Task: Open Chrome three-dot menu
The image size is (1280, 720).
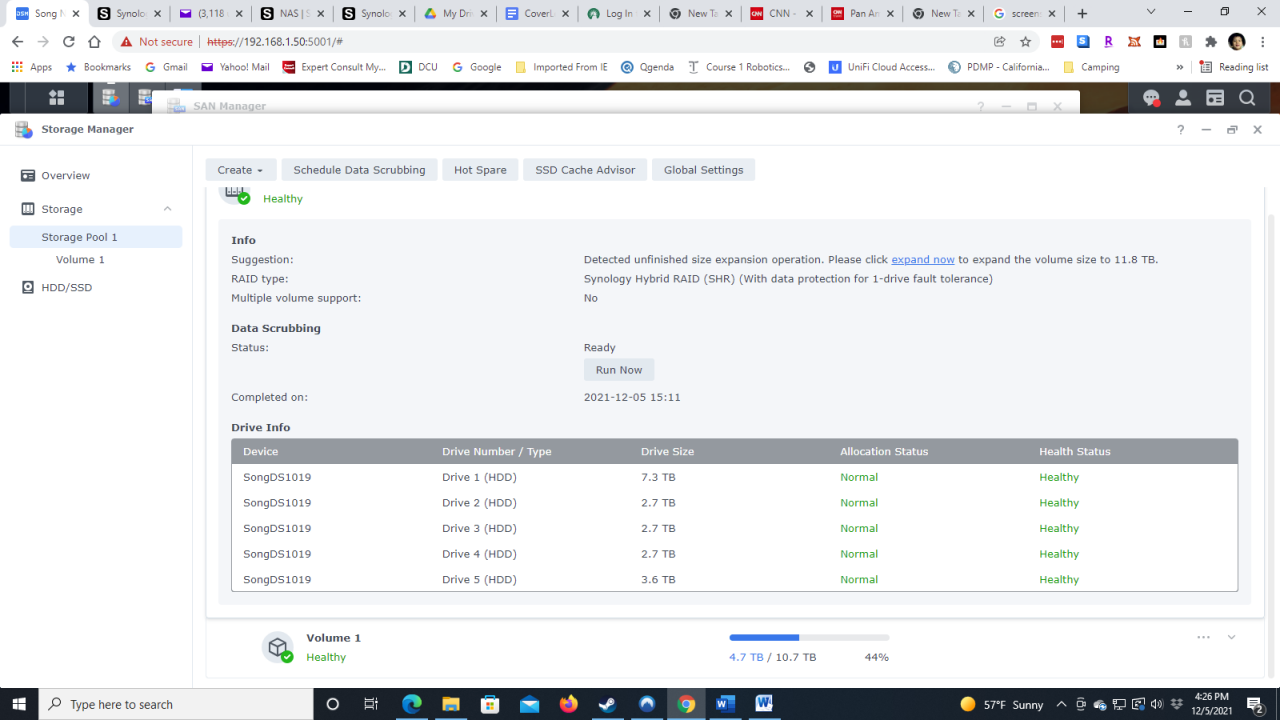Action: (x=1263, y=42)
